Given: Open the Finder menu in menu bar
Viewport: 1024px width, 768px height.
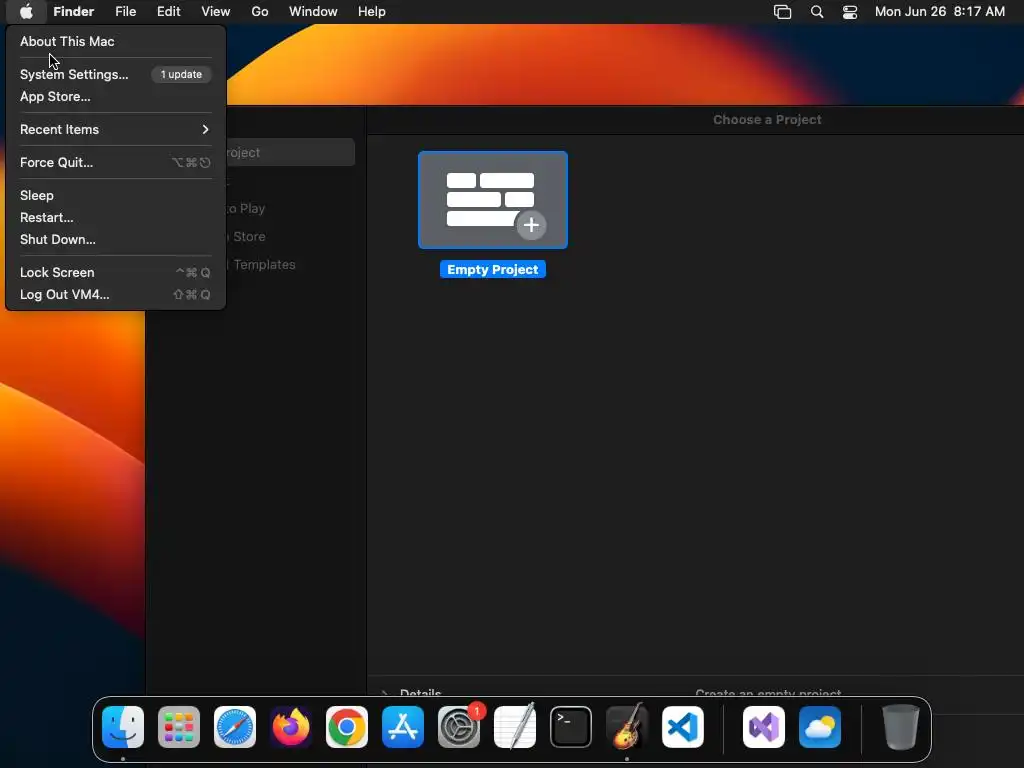Looking at the screenshot, I should click(x=73, y=12).
